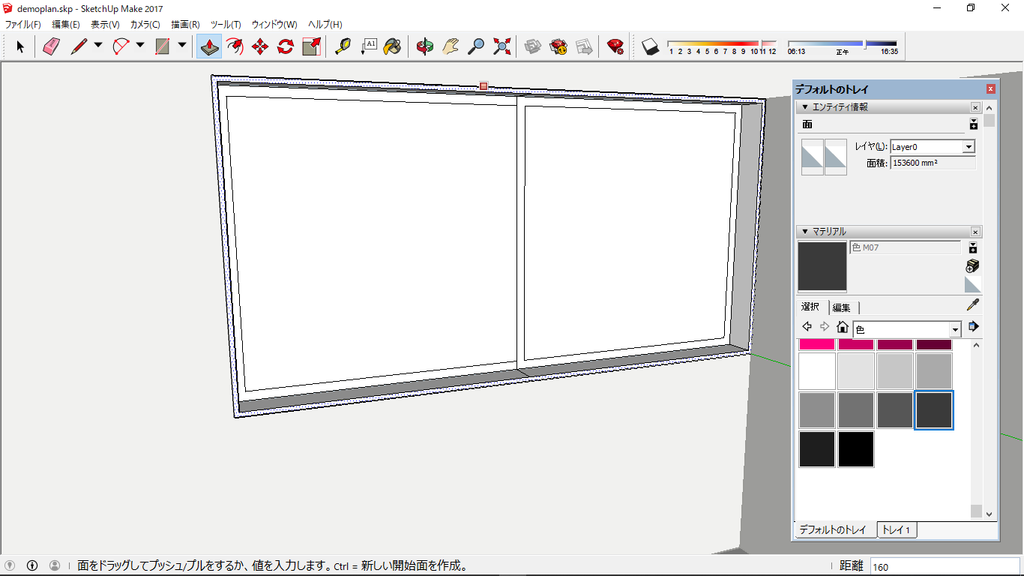Switch to the 編集 materials tab

841,308
